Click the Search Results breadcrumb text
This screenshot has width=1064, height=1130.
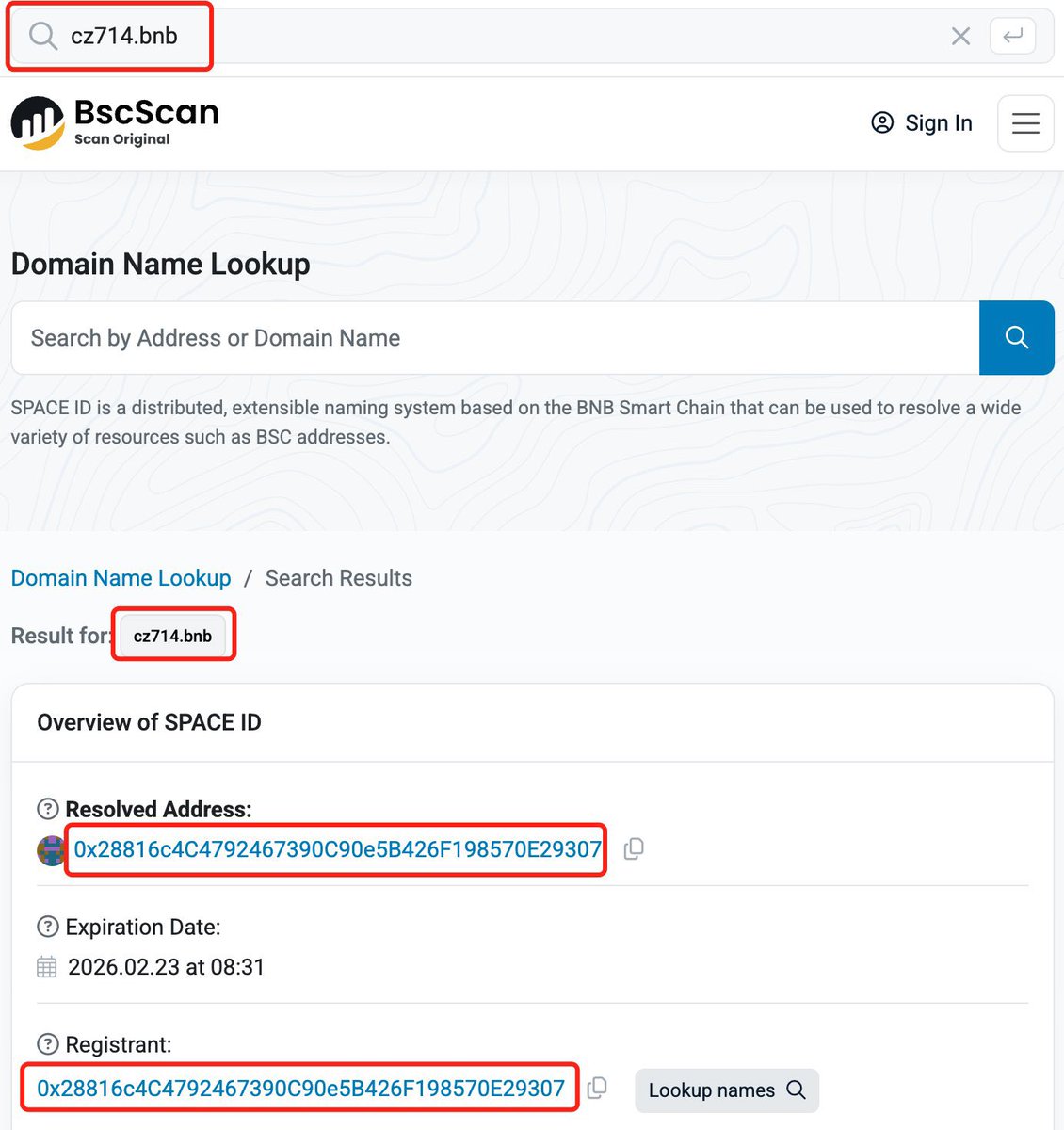click(339, 578)
